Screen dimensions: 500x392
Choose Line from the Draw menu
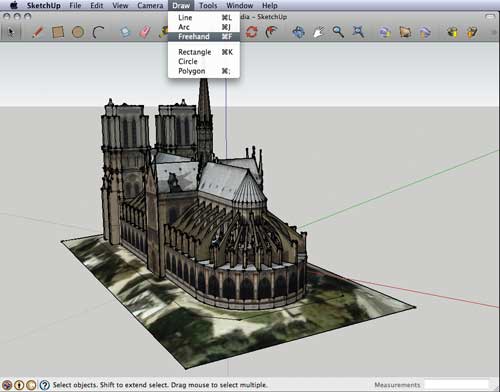click(x=204, y=17)
